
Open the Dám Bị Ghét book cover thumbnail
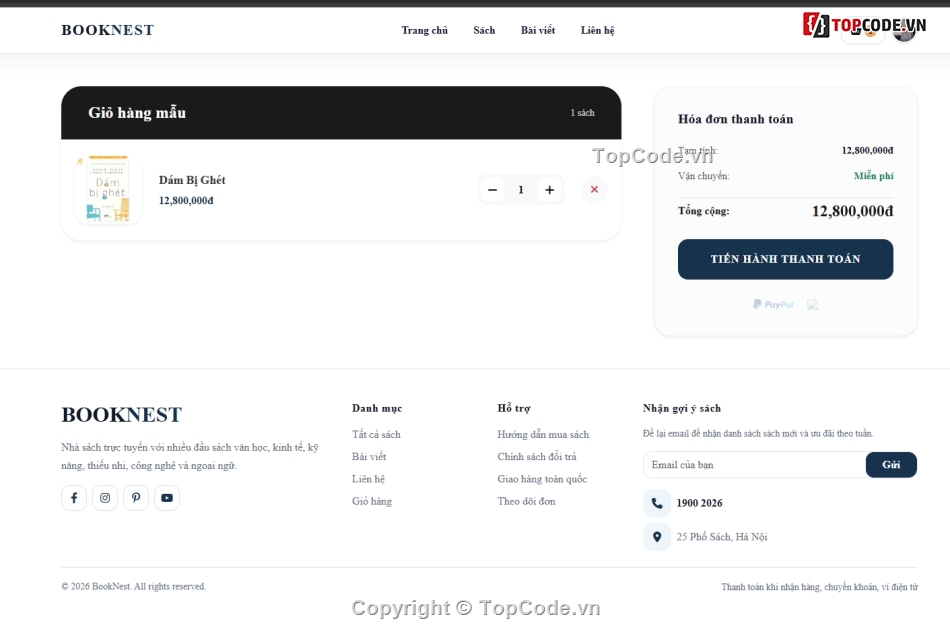[x=108, y=190]
